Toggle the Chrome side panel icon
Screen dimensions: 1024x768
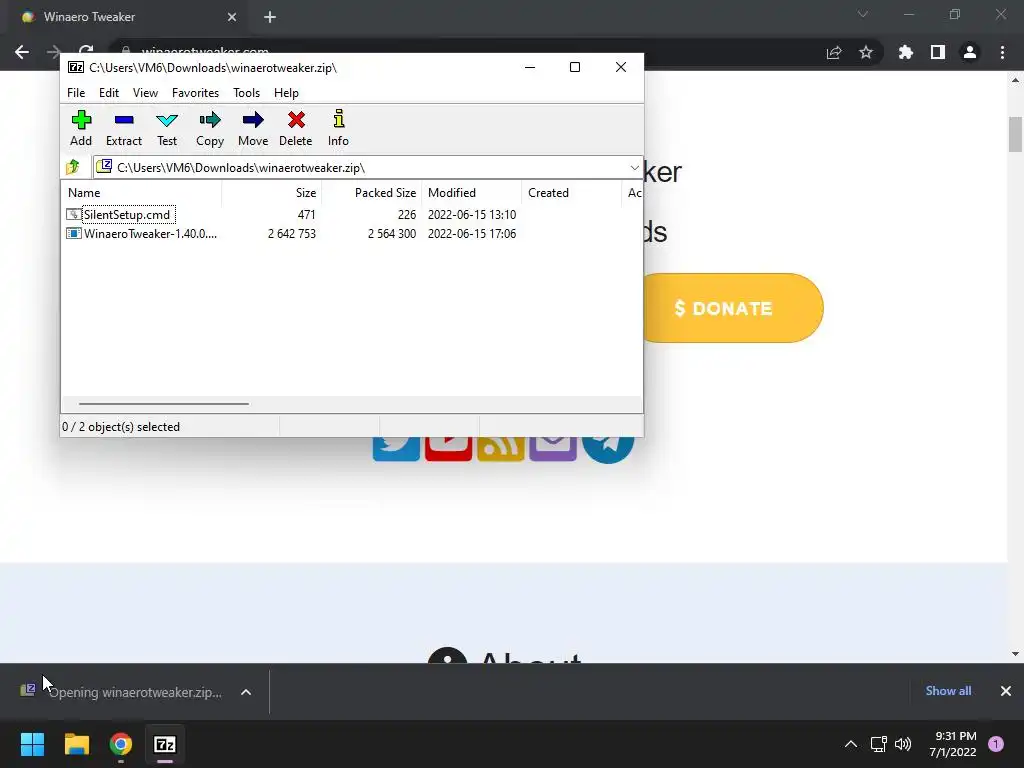point(938,52)
